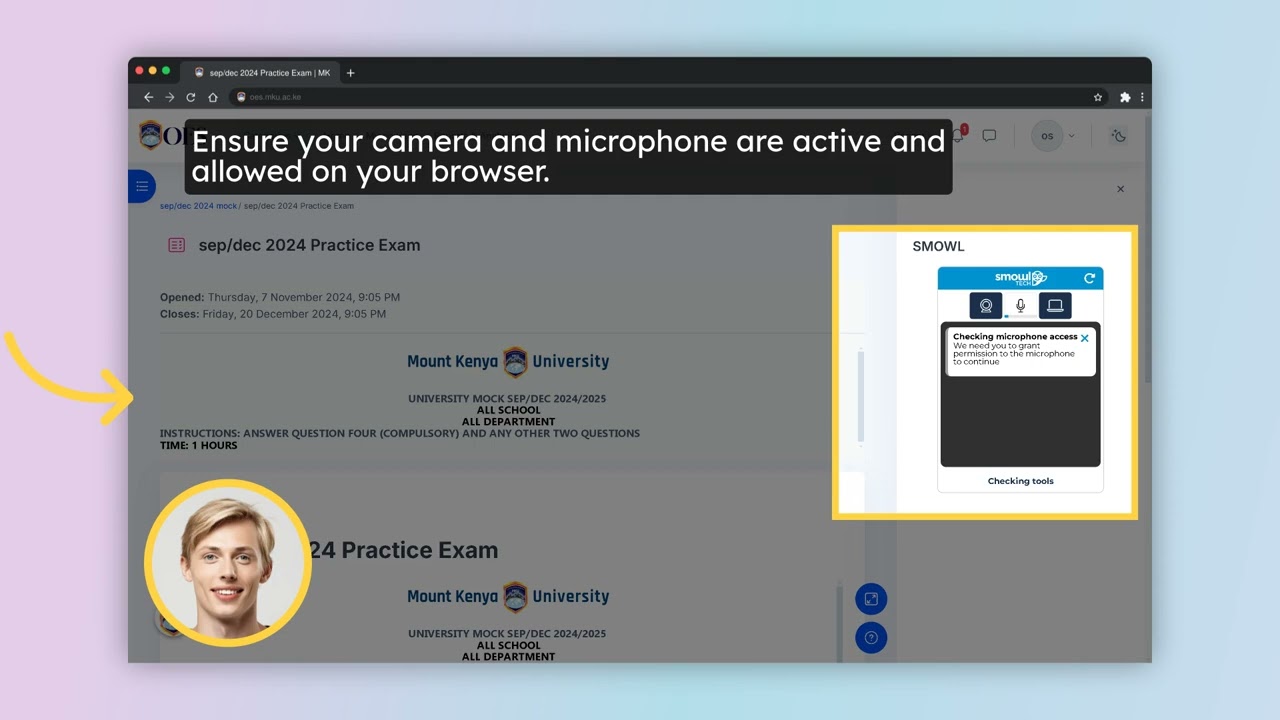Click the quiz icon beside the exam title
Viewport: 1280px width, 720px height.
pos(177,245)
